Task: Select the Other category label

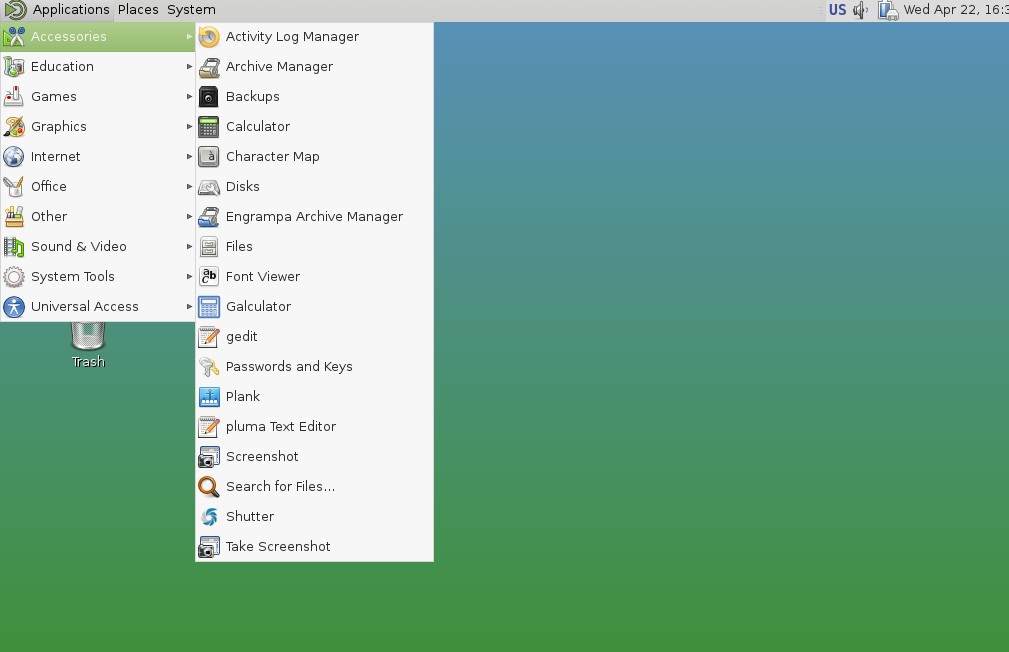Action: pos(49,216)
